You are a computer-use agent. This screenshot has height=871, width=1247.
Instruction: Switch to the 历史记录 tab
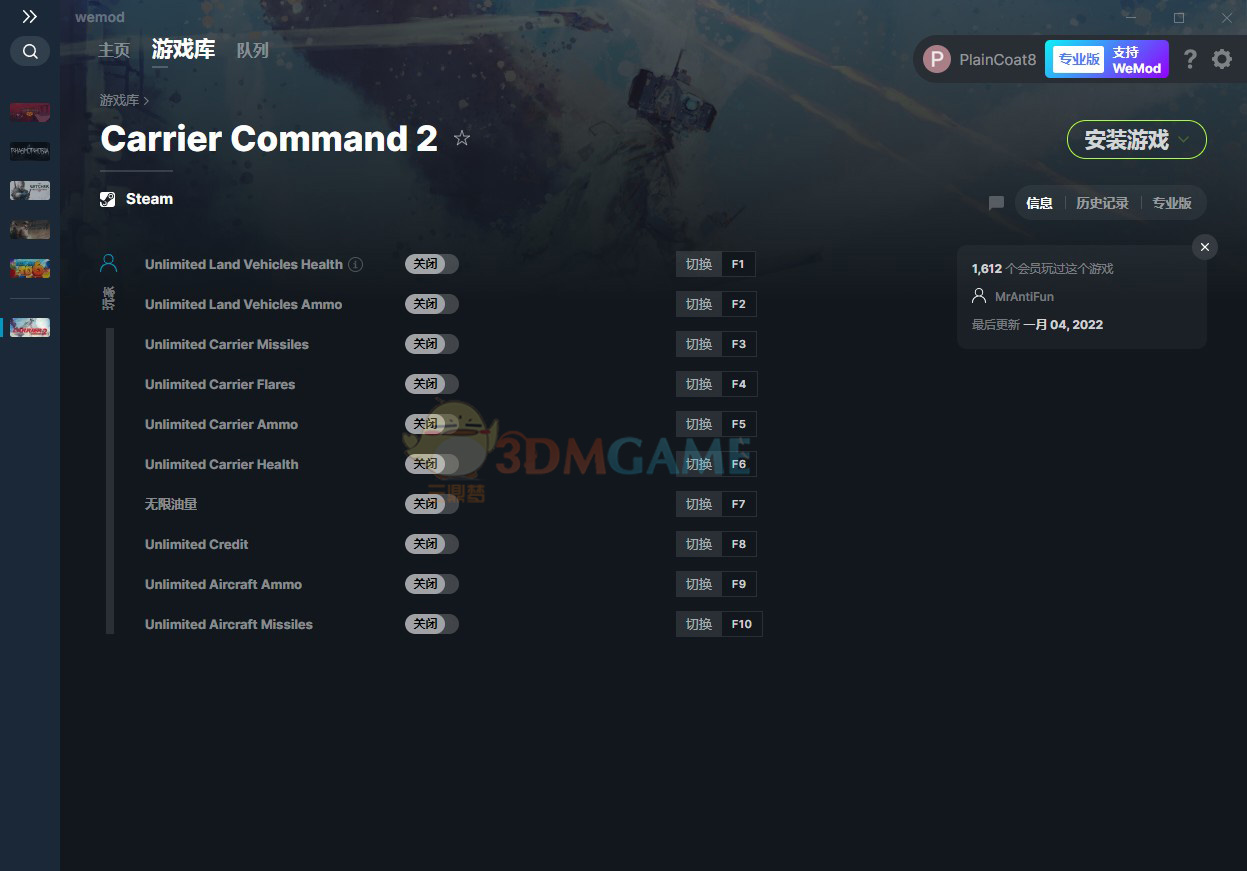pos(1102,203)
